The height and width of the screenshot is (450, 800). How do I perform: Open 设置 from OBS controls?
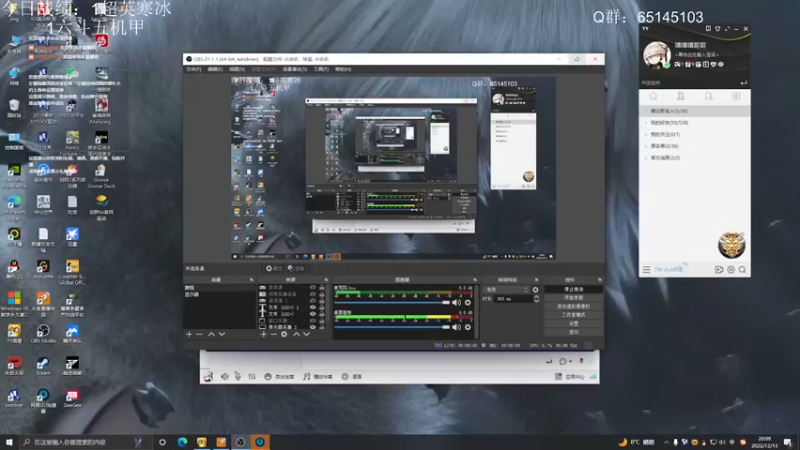click(x=573, y=323)
